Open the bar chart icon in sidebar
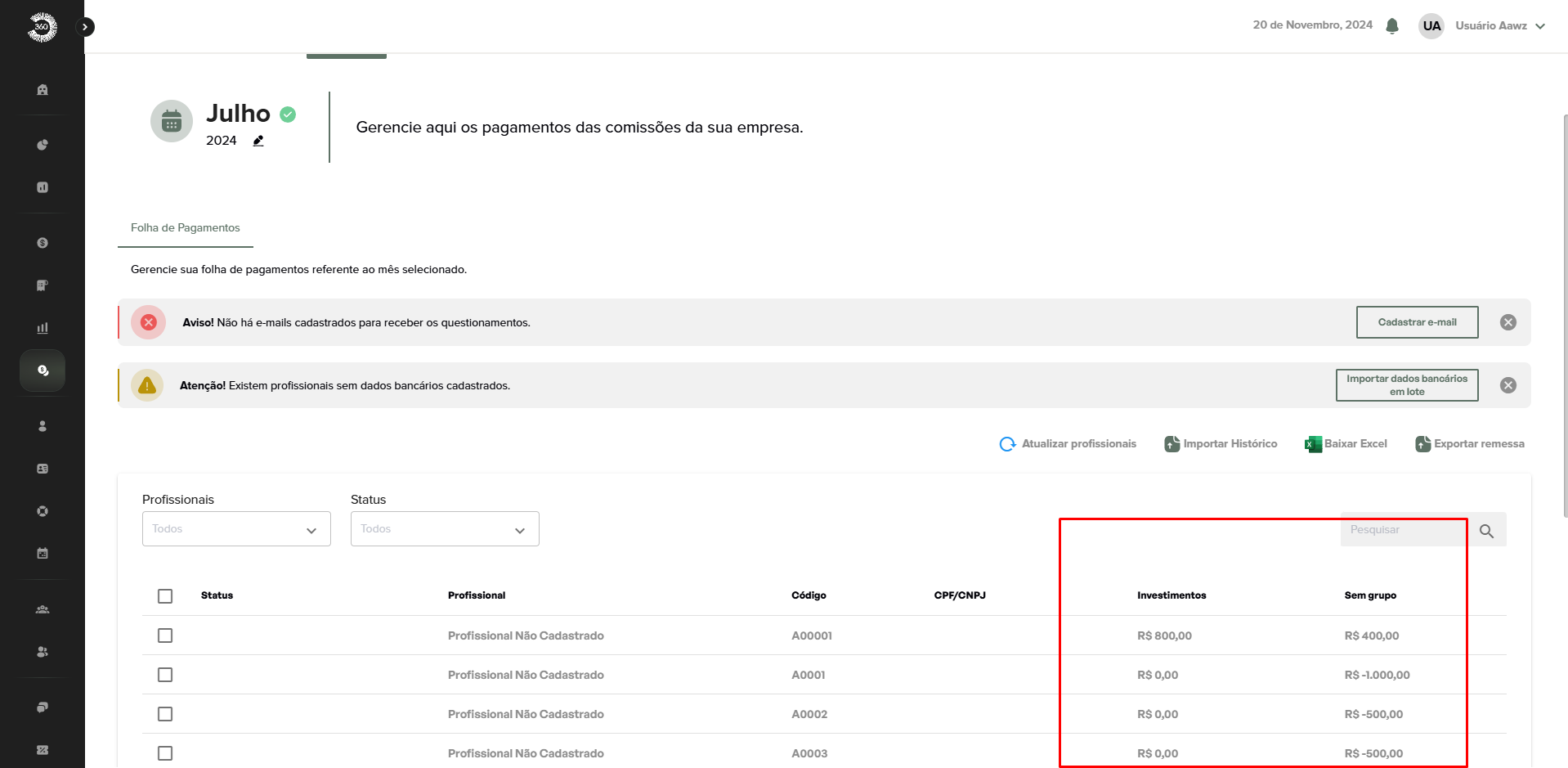Image resolution: width=1568 pixels, height=768 pixels. tap(43, 328)
